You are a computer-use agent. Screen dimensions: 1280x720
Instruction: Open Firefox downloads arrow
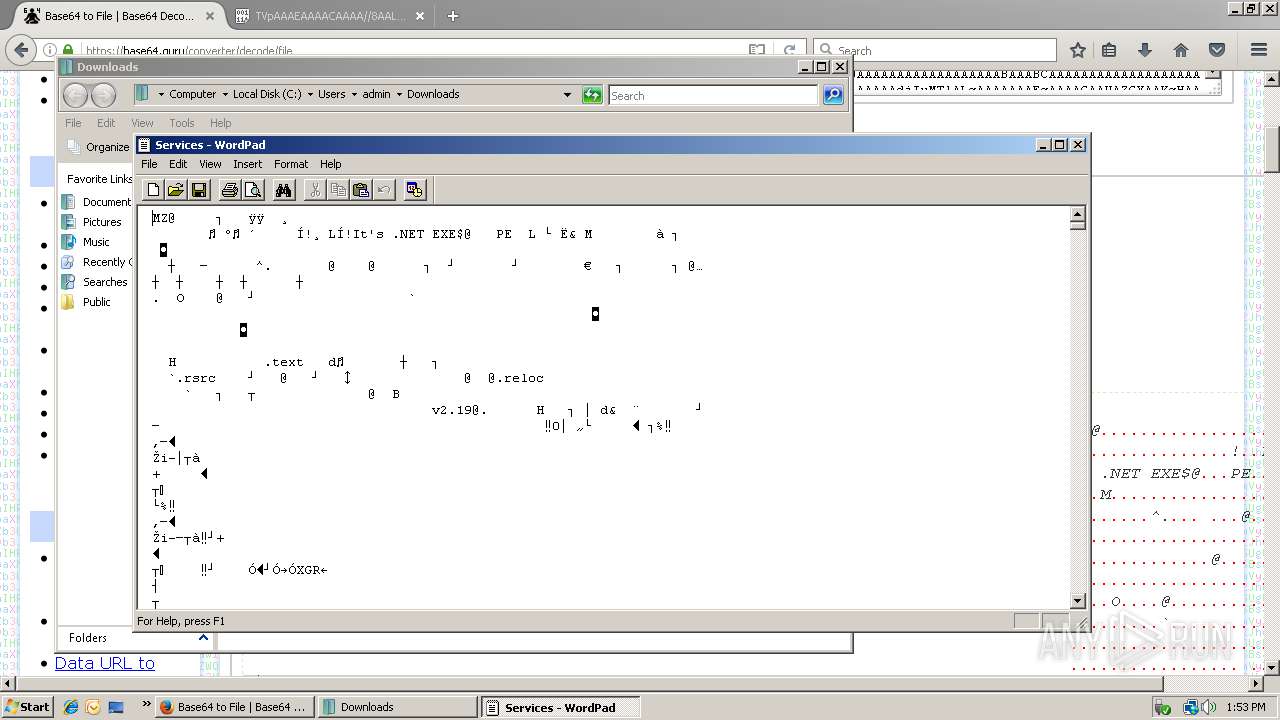(x=1145, y=50)
